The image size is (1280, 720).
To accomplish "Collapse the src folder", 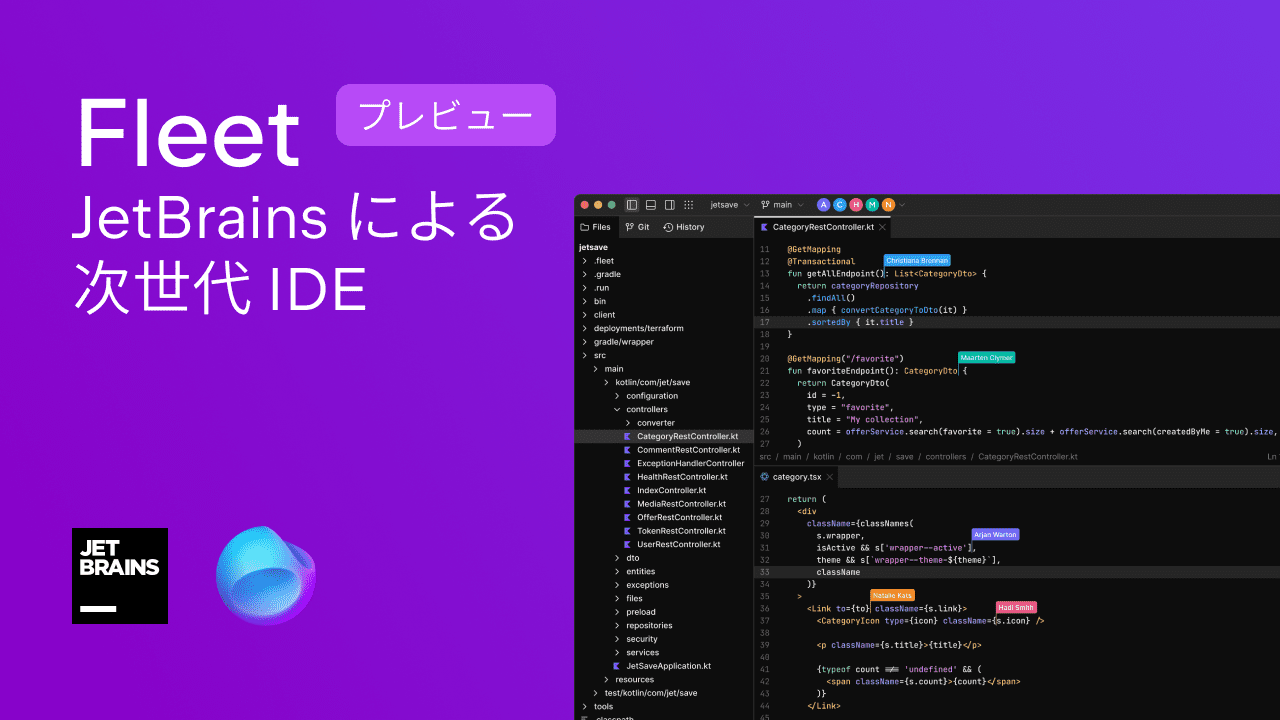I will pos(585,355).
